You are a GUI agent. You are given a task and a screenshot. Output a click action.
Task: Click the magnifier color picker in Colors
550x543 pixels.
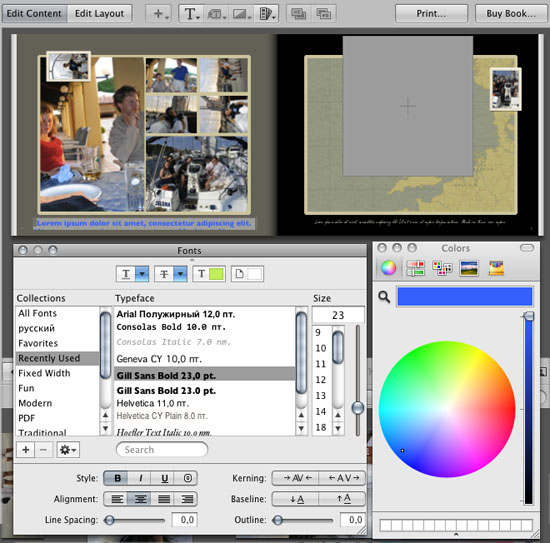(384, 297)
